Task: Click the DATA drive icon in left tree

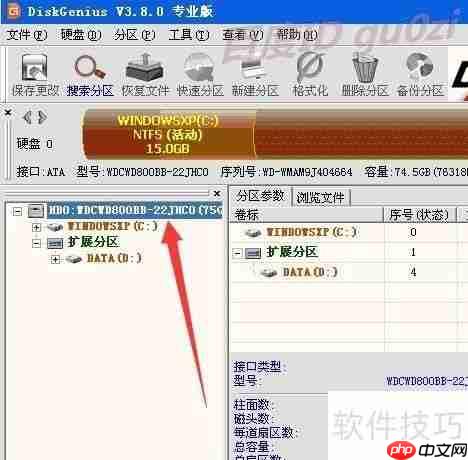Action: click(x=74, y=259)
